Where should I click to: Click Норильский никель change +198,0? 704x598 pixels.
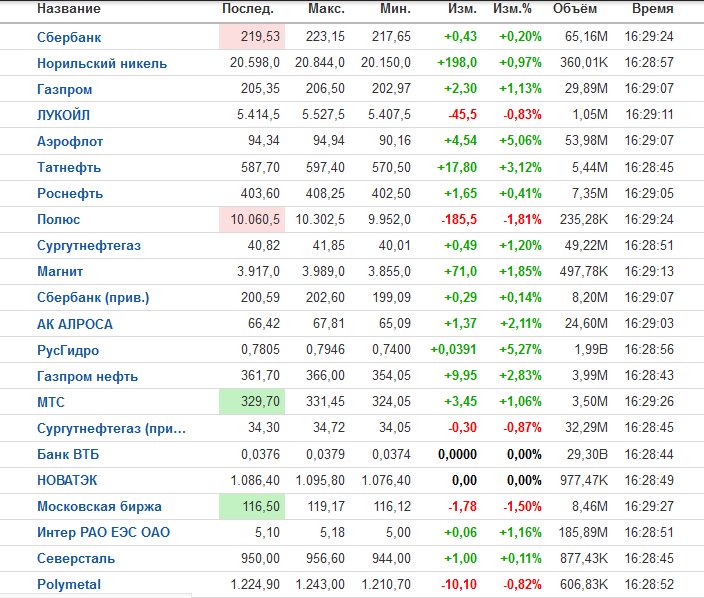(x=457, y=62)
